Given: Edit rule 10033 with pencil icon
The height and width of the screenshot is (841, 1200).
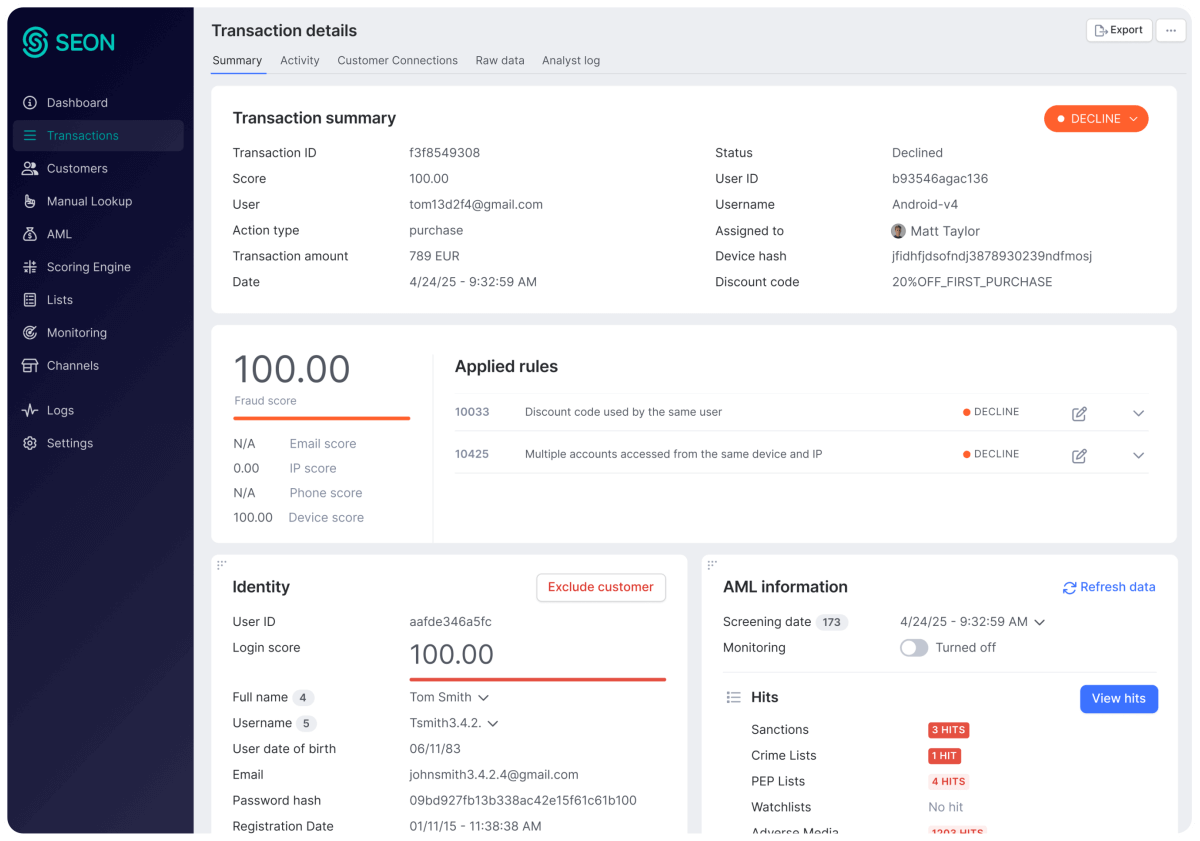Looking at the screenshot, I should 1079,414.
